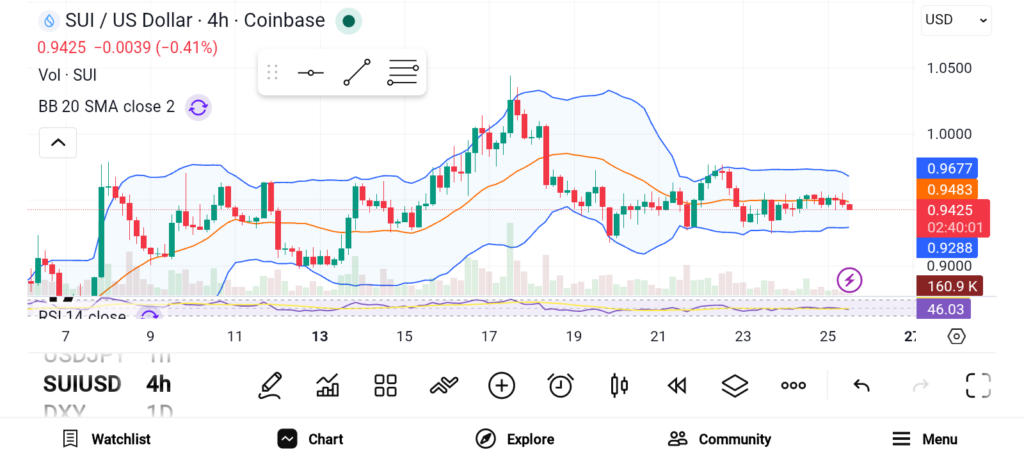Viewport: 1024px width, 461px height.
Task: Tap the plus add-symbol icon
Action: pos(501,385)
